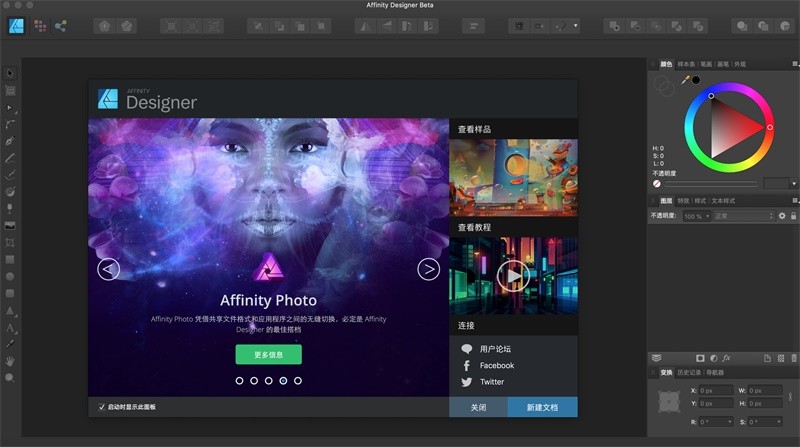The height and width of the screenshot is (447, 800).
Task: Open Layer Effects fx icon
Action: pos(726,358)
